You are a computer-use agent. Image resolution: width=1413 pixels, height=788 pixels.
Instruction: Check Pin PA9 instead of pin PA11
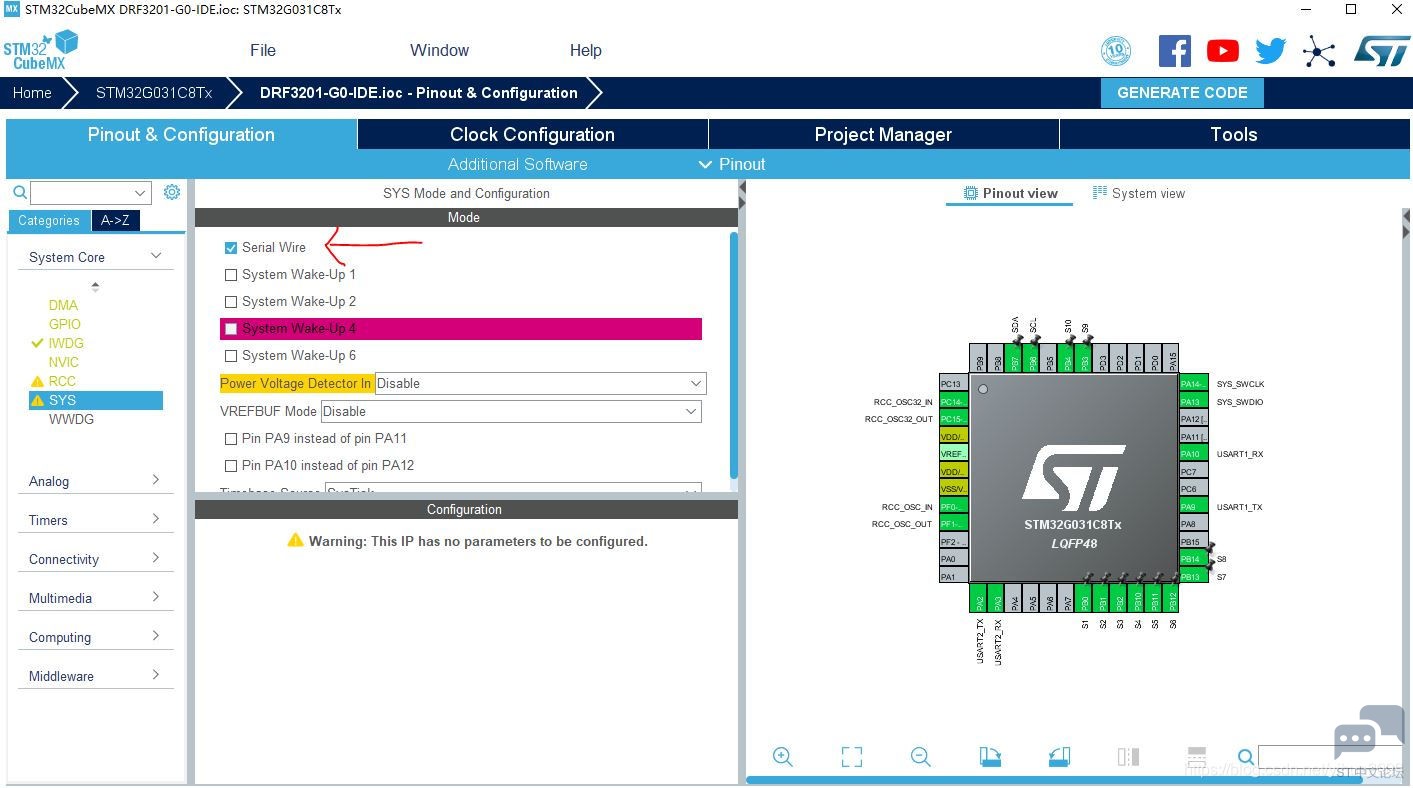tap(231, 439)
